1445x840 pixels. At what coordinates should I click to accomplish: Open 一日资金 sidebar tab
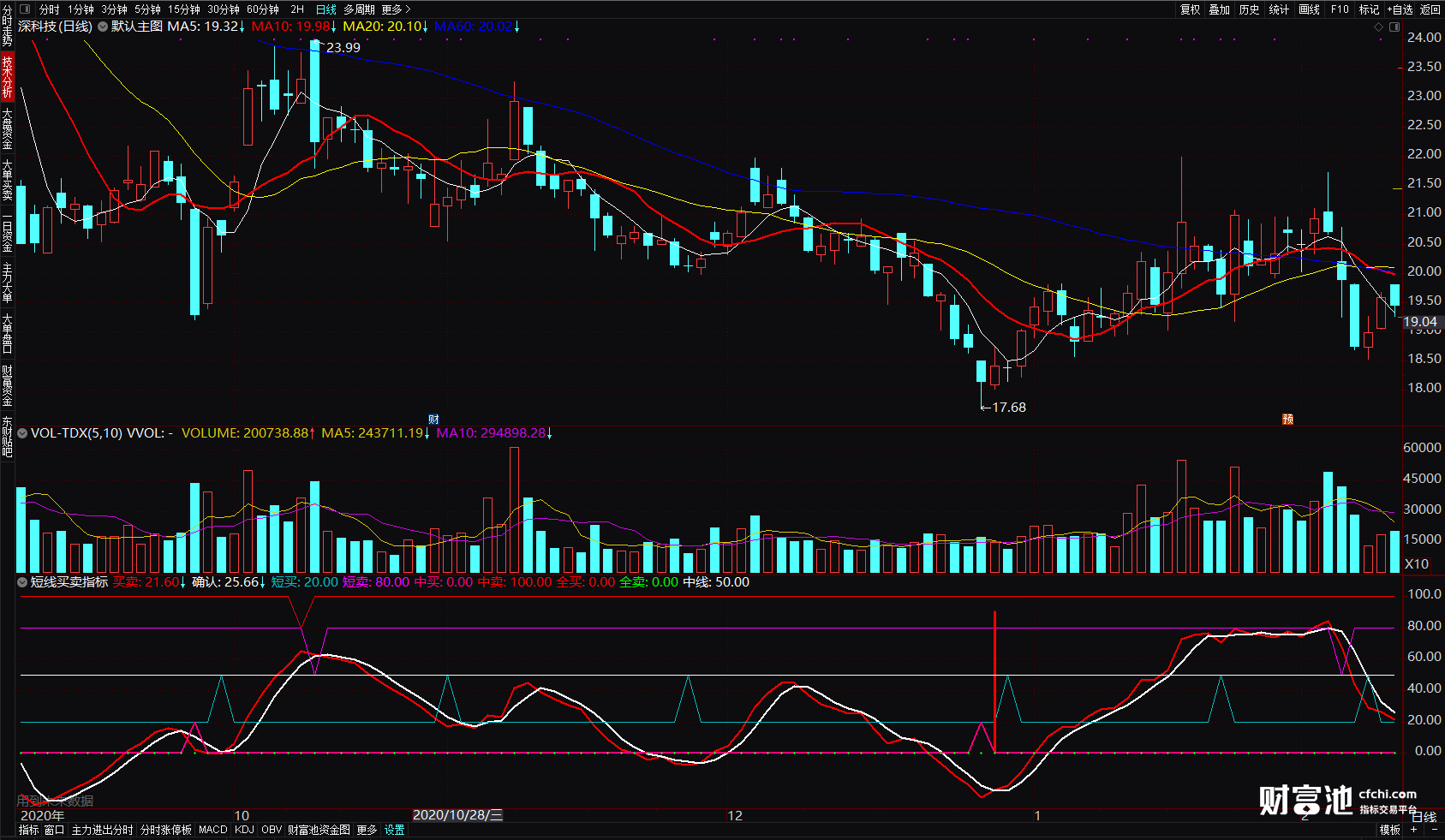tap(7, 231)
